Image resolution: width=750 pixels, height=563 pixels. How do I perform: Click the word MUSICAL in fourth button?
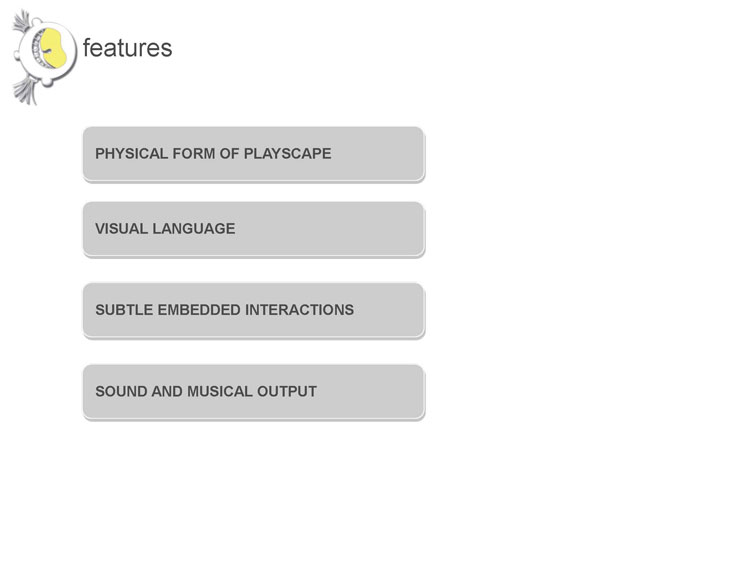pyautogui.click(x=220, y=391)
